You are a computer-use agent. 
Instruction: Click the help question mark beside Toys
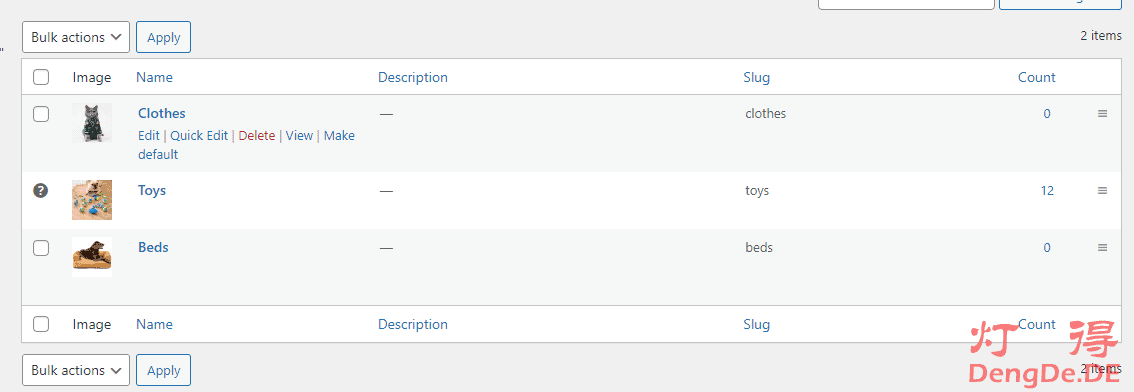point(41,191)
